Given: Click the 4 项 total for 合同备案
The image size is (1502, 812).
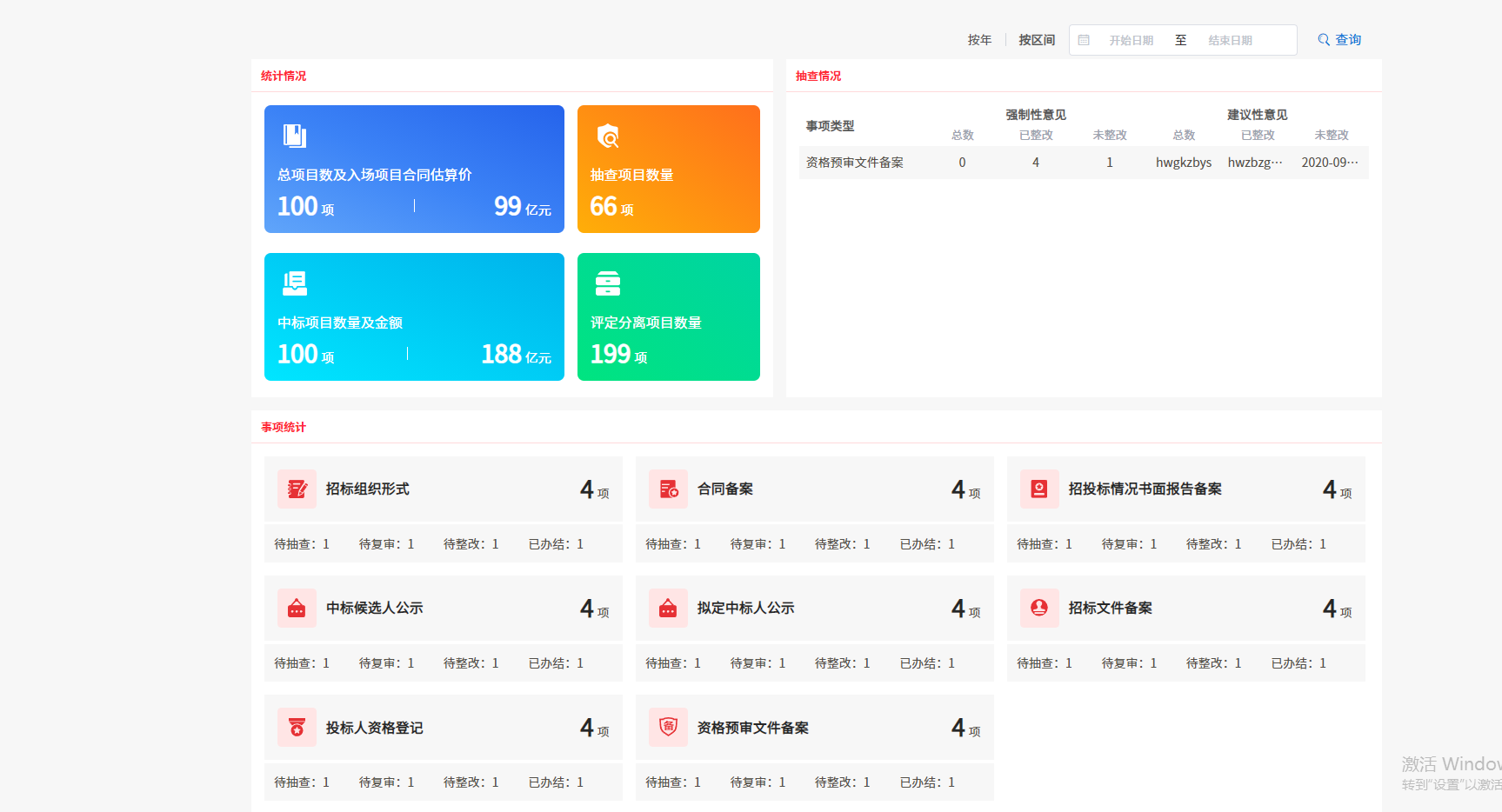Looking at the screenshot, I should [x=965, y=489].
